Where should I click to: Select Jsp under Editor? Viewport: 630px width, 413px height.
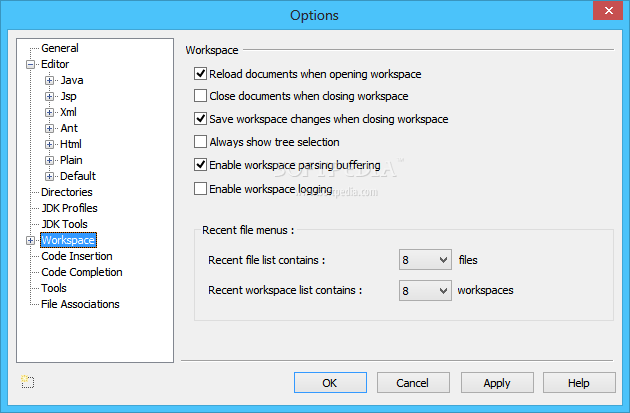[x=68, y=96]
